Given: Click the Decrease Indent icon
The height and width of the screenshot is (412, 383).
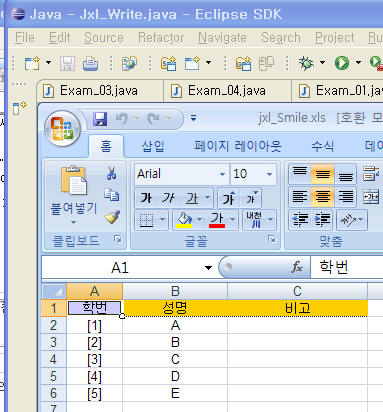Looking at the screenshot, I should (299, 220).
